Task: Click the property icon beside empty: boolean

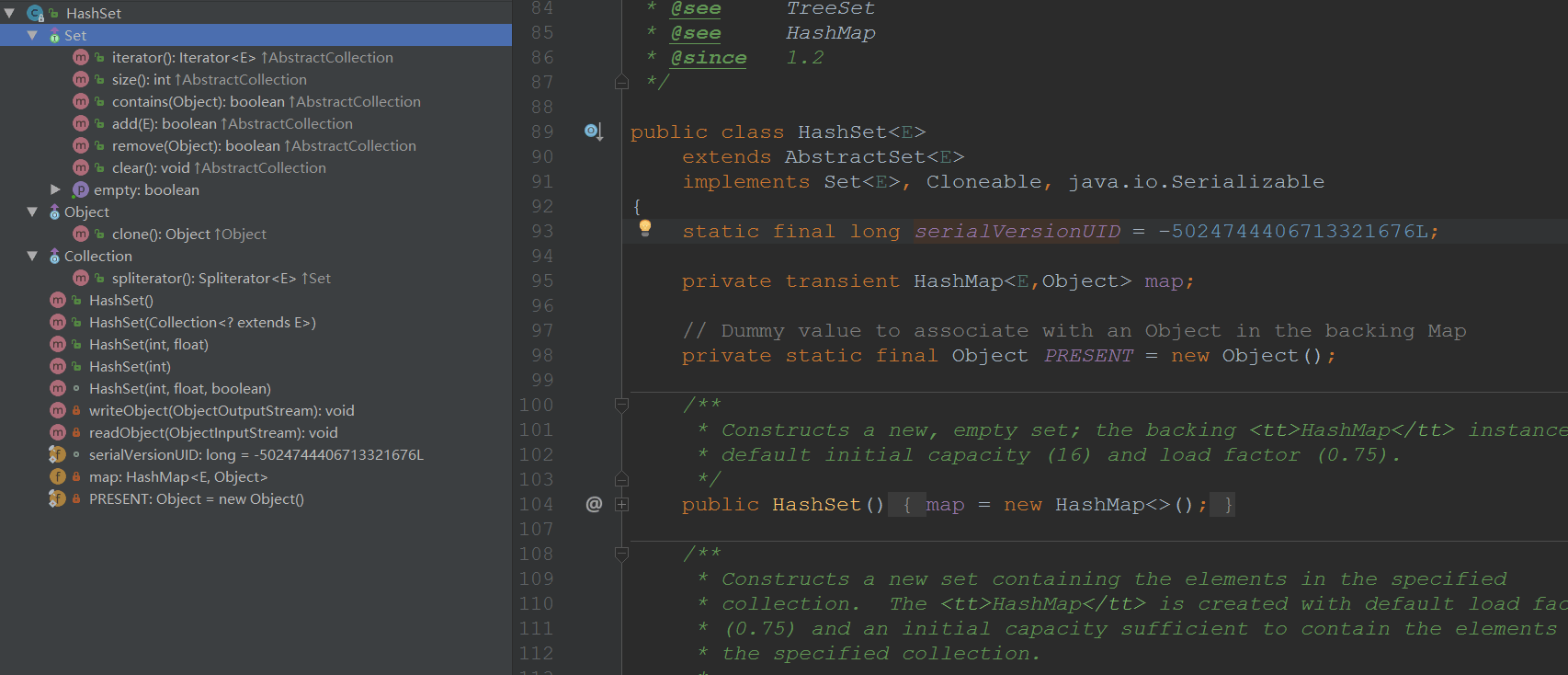Action: [x=80, y=189]
